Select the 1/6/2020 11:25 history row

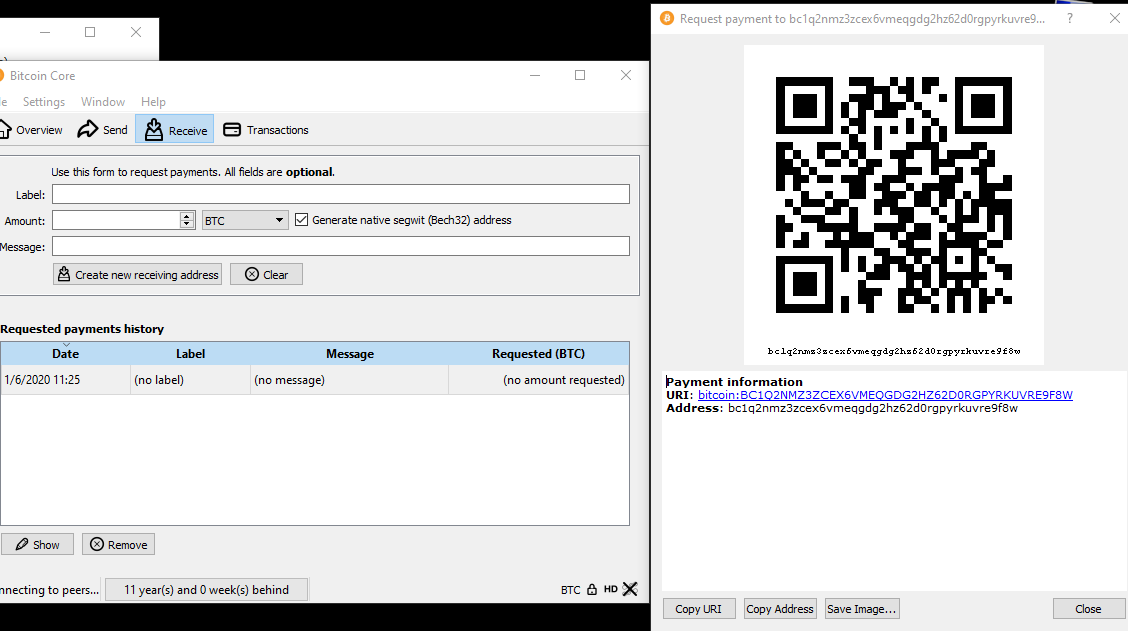[315, 380]
